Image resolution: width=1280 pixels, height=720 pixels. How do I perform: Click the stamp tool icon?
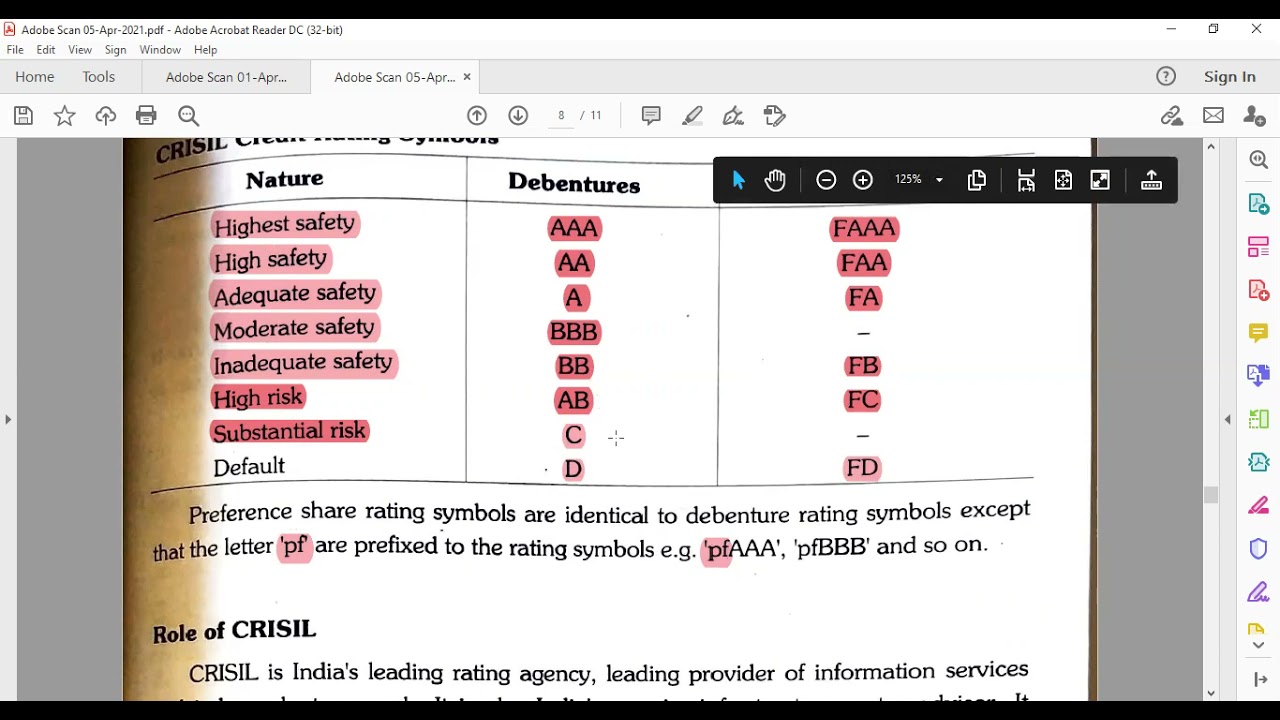pyautogui.click(x=774, y=116)
